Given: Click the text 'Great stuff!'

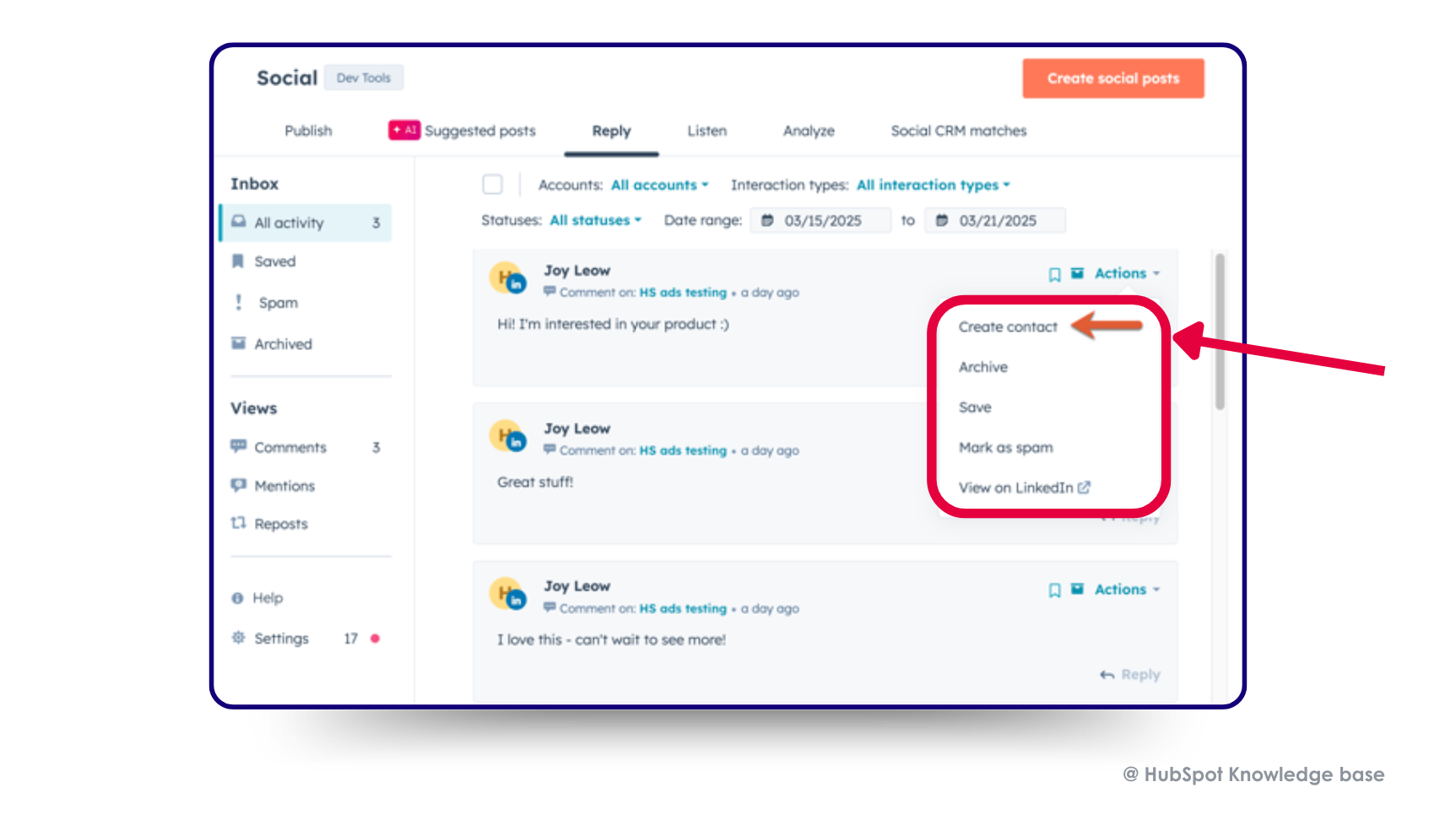Looking at the screenshot, I should (535, 483).
